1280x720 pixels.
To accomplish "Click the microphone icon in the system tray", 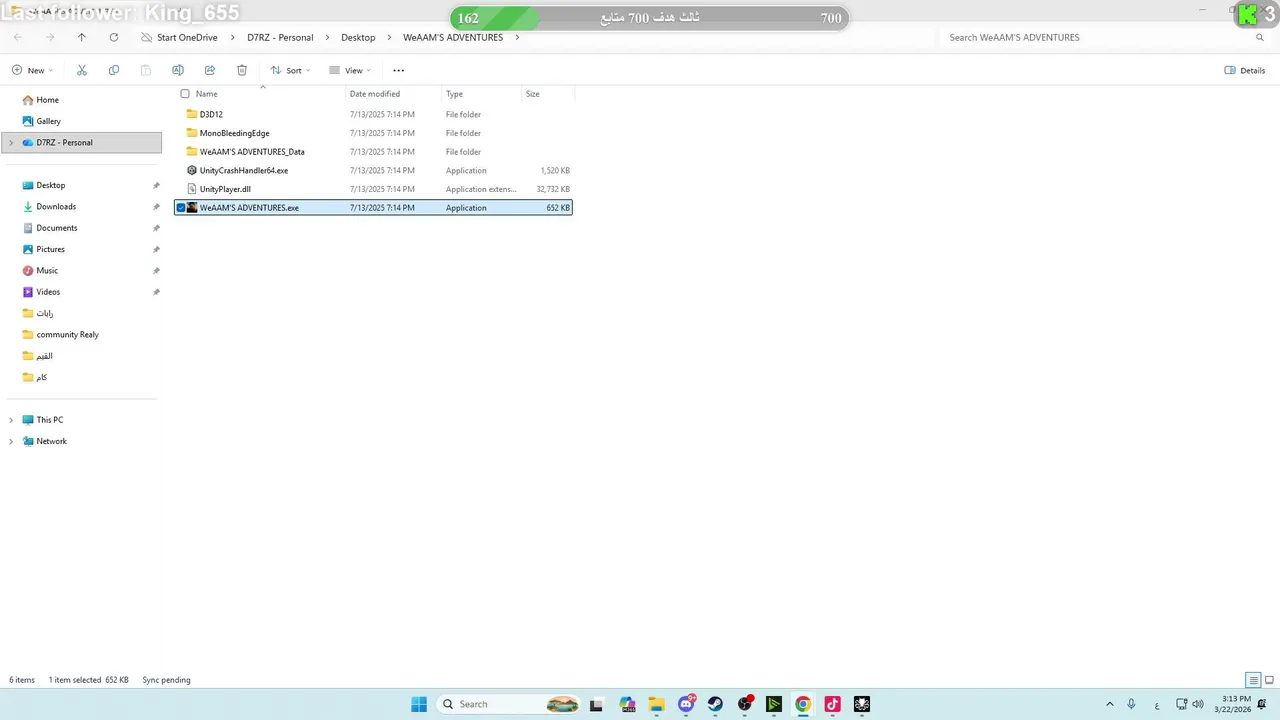I will click(1131, 704).
